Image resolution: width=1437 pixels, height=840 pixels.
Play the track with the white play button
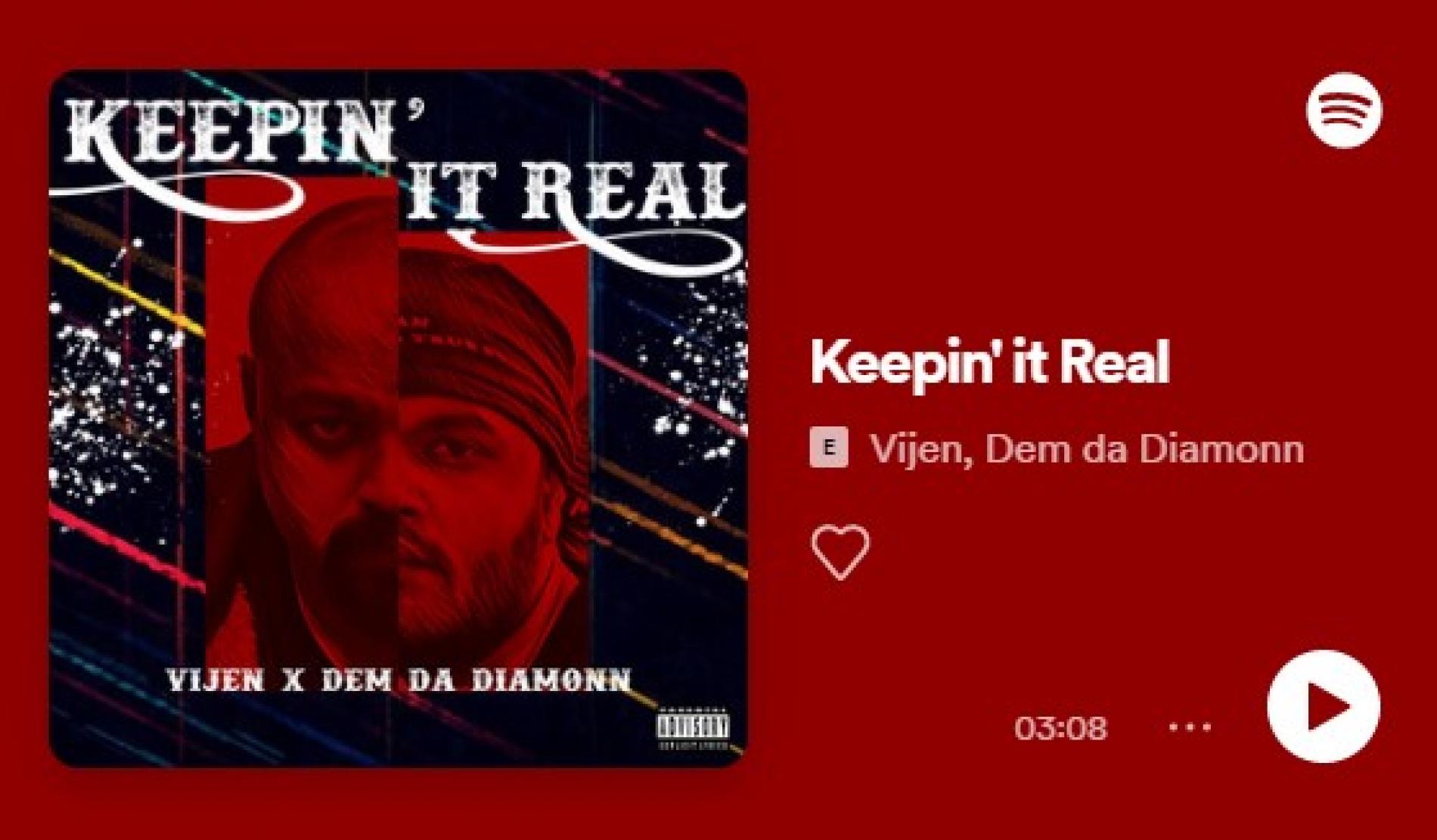coord(1324,706)
